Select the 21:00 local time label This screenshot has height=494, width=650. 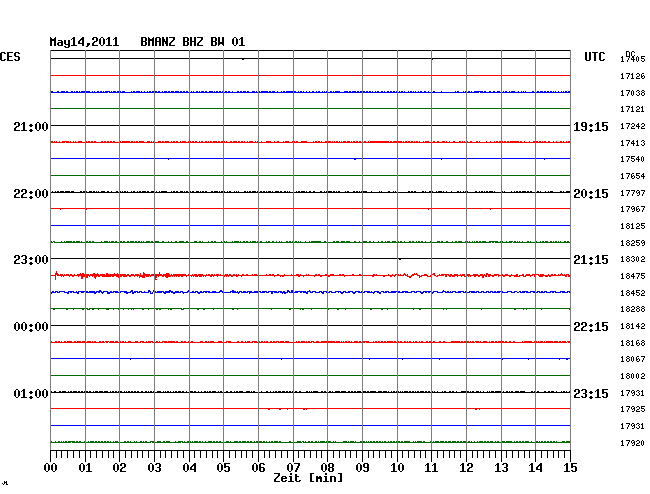pyautogui.click(x=31, y=126)
